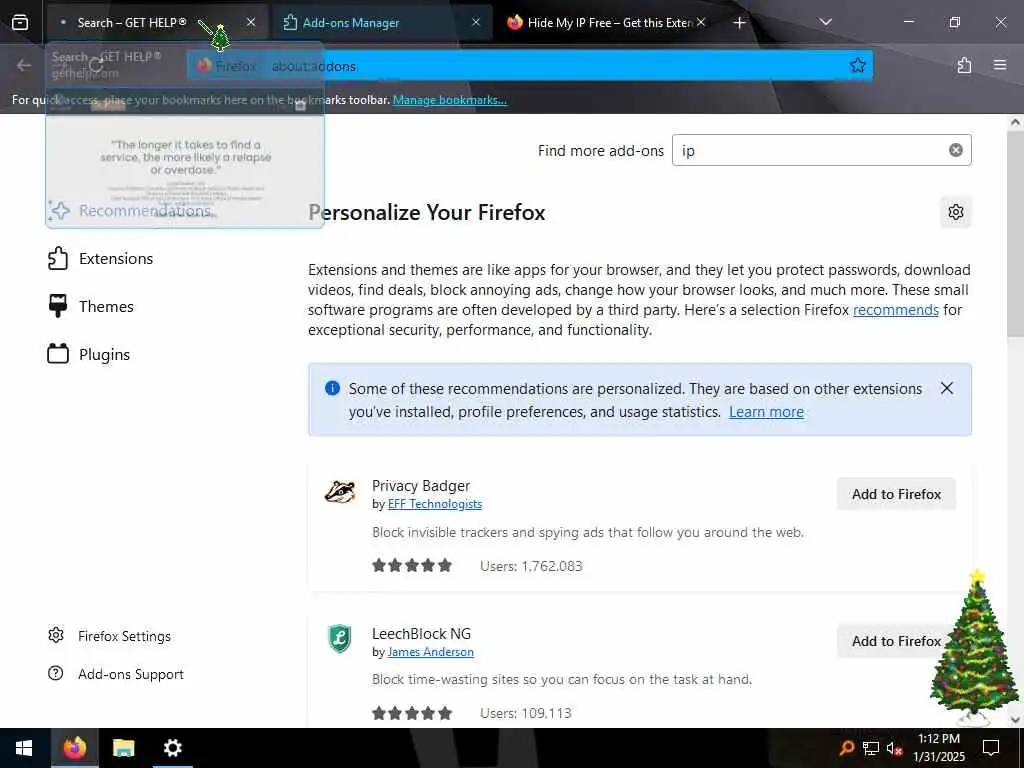This screenshot has width=1024, height=768.
Task: Switch to the Add-ons Manager tab
Action: [x=382, y=22]
